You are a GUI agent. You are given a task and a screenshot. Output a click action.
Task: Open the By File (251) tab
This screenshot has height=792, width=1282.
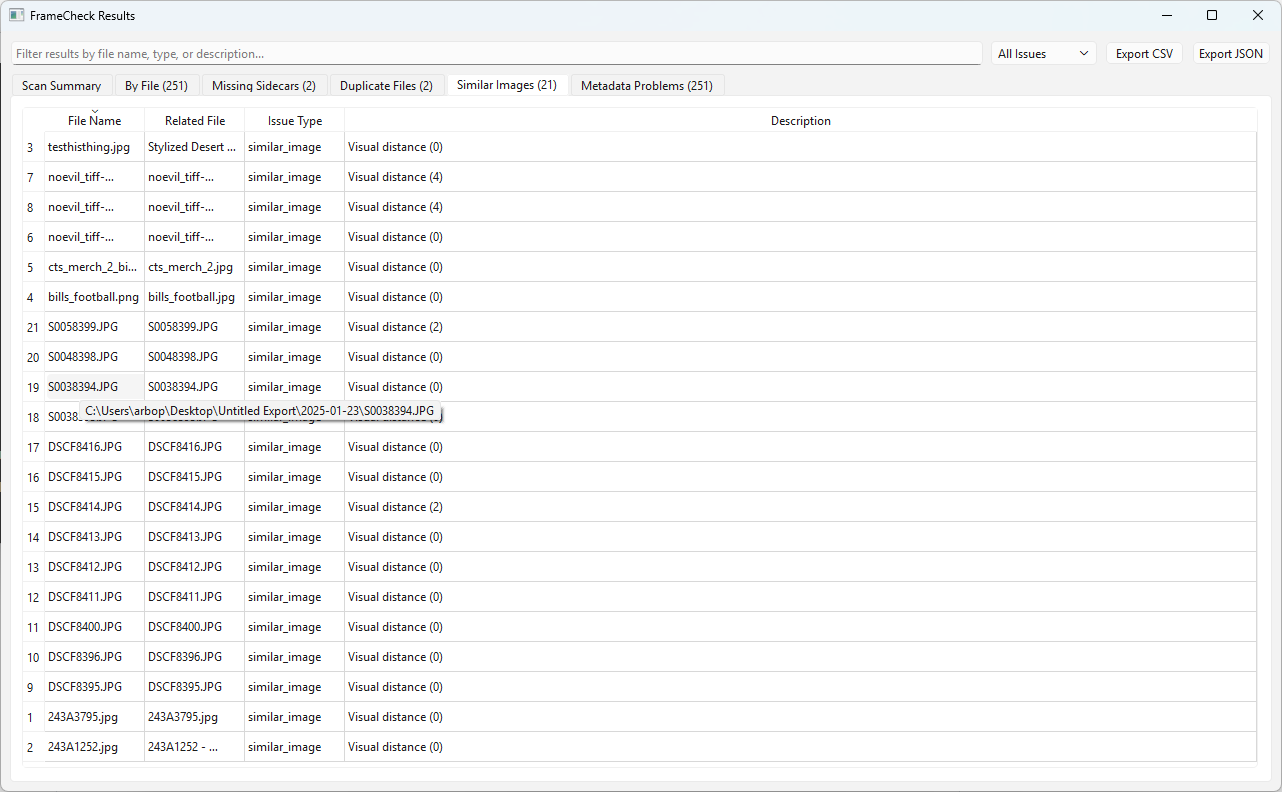pos(156,85)
